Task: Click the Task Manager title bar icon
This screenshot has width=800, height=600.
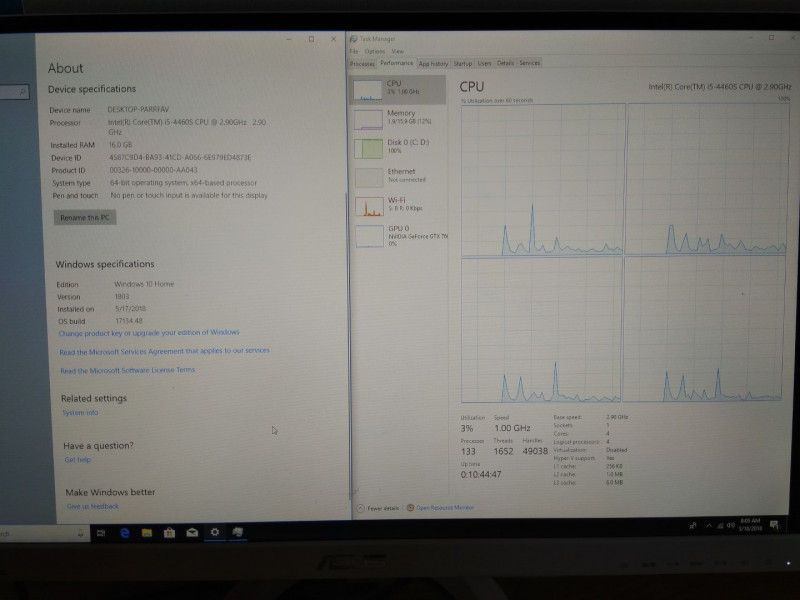Action: (353, 39)
